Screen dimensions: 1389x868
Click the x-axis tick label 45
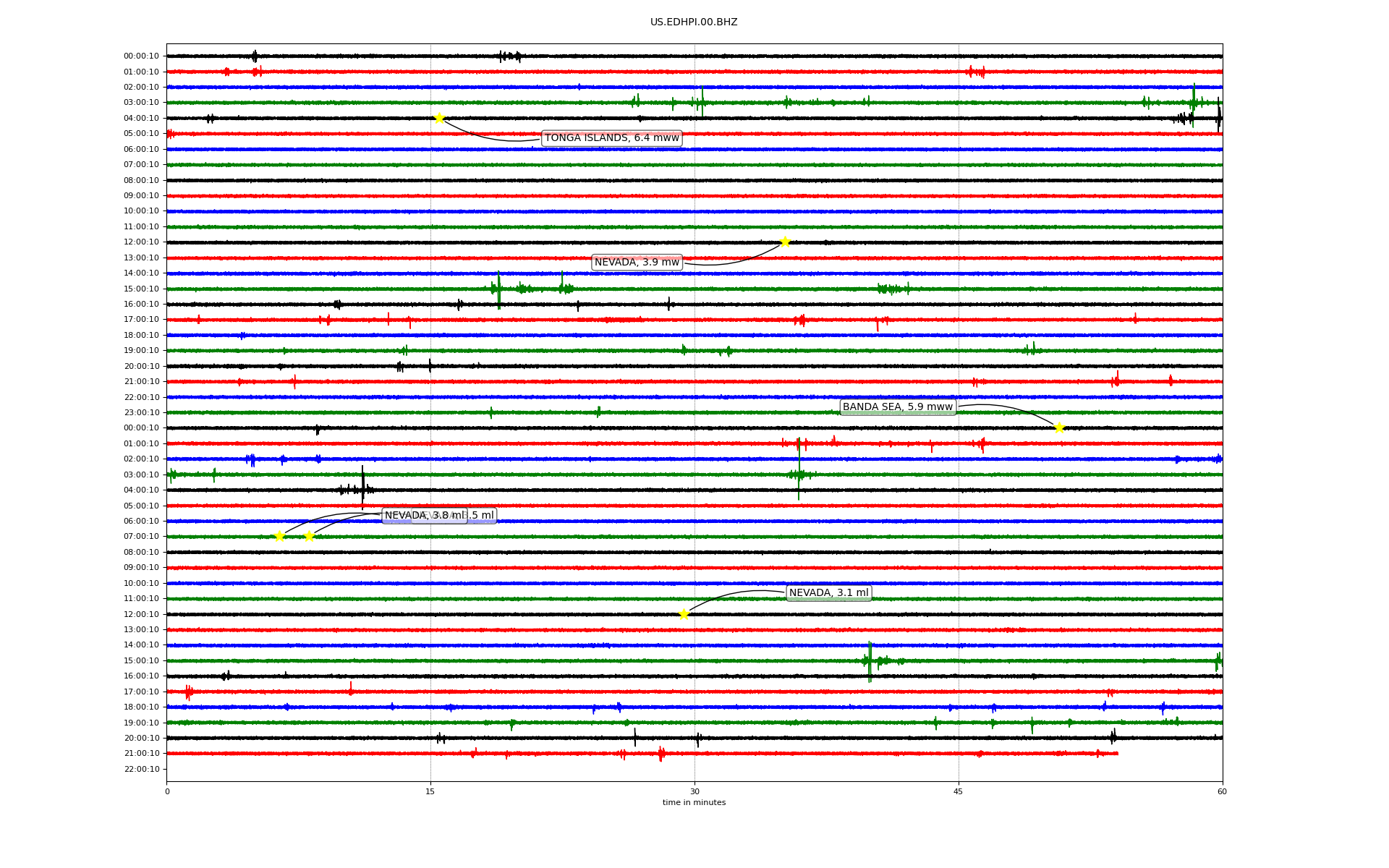(959, 791)
